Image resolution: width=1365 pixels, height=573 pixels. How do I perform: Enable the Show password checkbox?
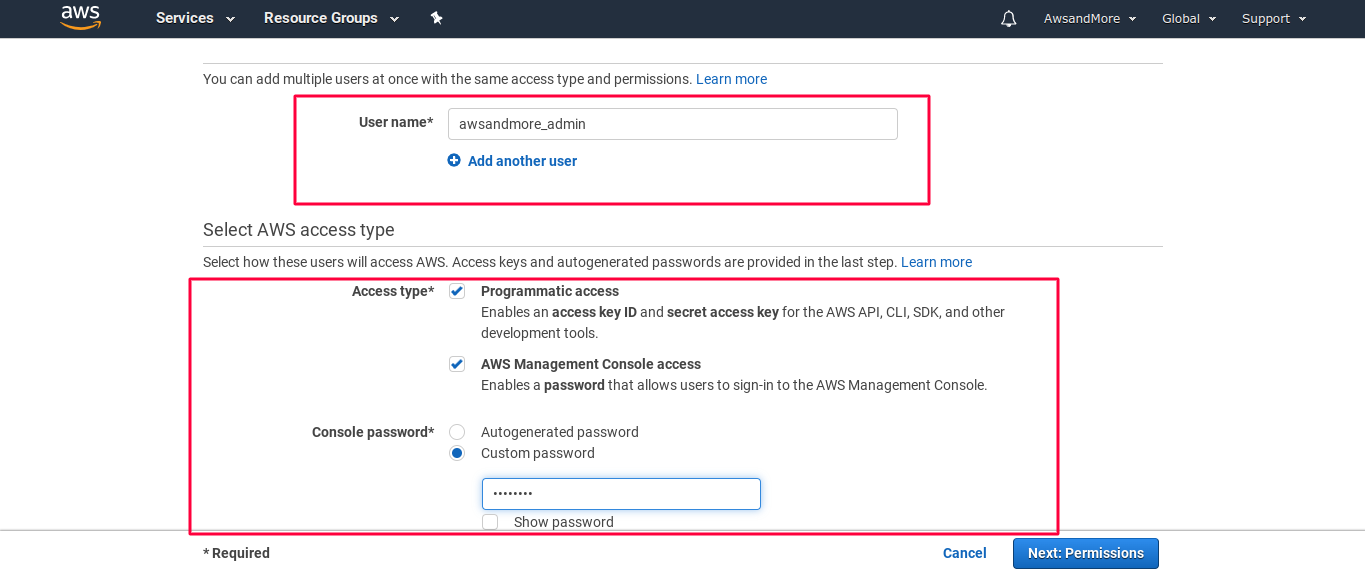click(x=490, y=522)
